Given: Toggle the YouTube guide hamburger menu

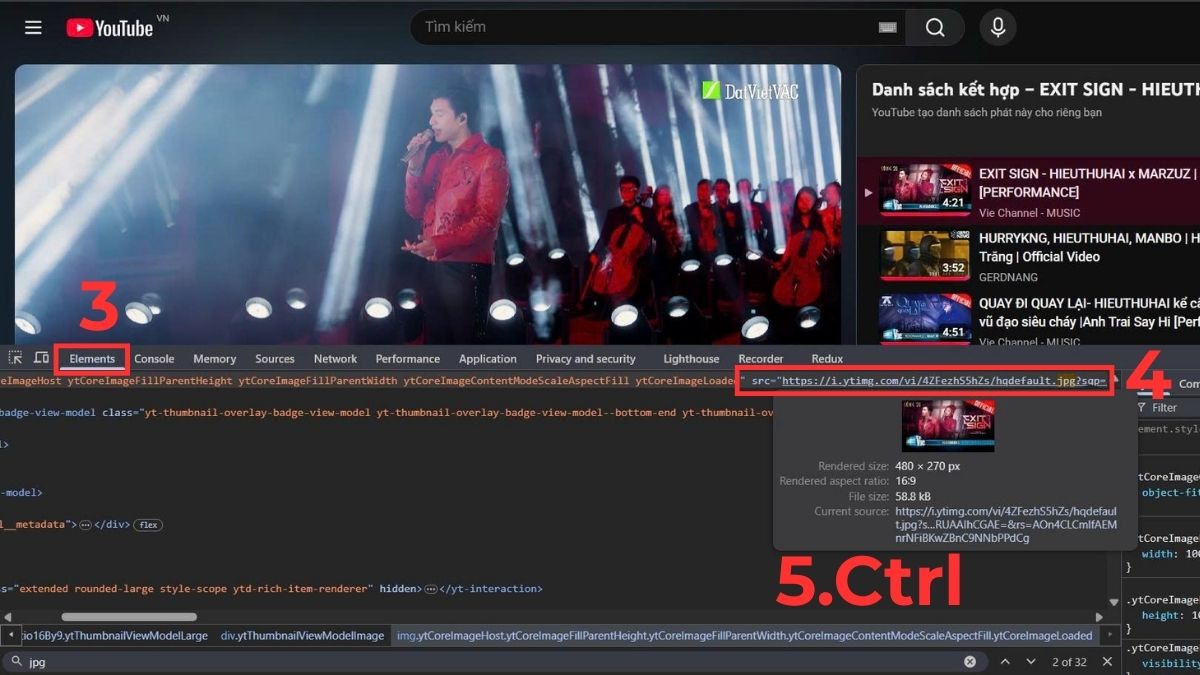Looking at the screenshot, I should coord(33,27).
